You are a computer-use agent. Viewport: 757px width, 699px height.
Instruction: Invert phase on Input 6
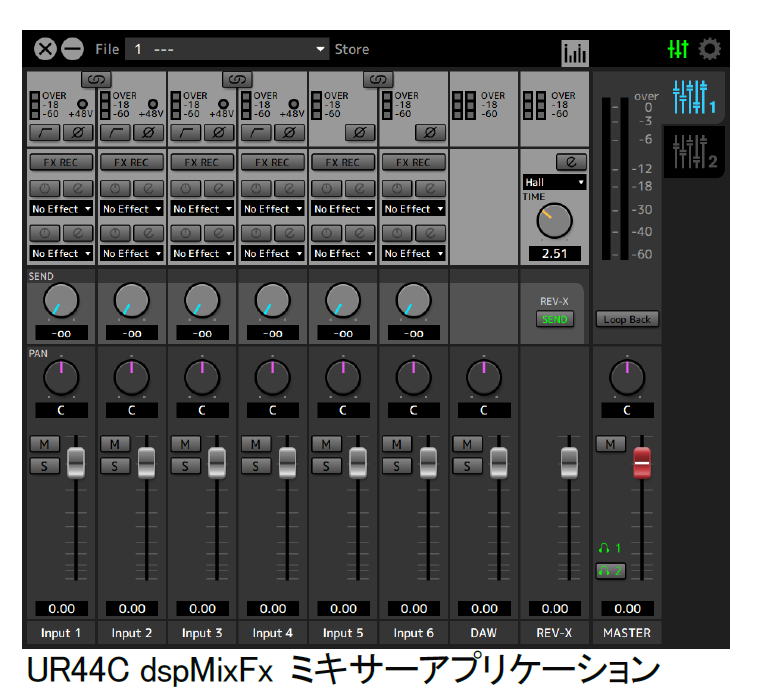point(430,132)
